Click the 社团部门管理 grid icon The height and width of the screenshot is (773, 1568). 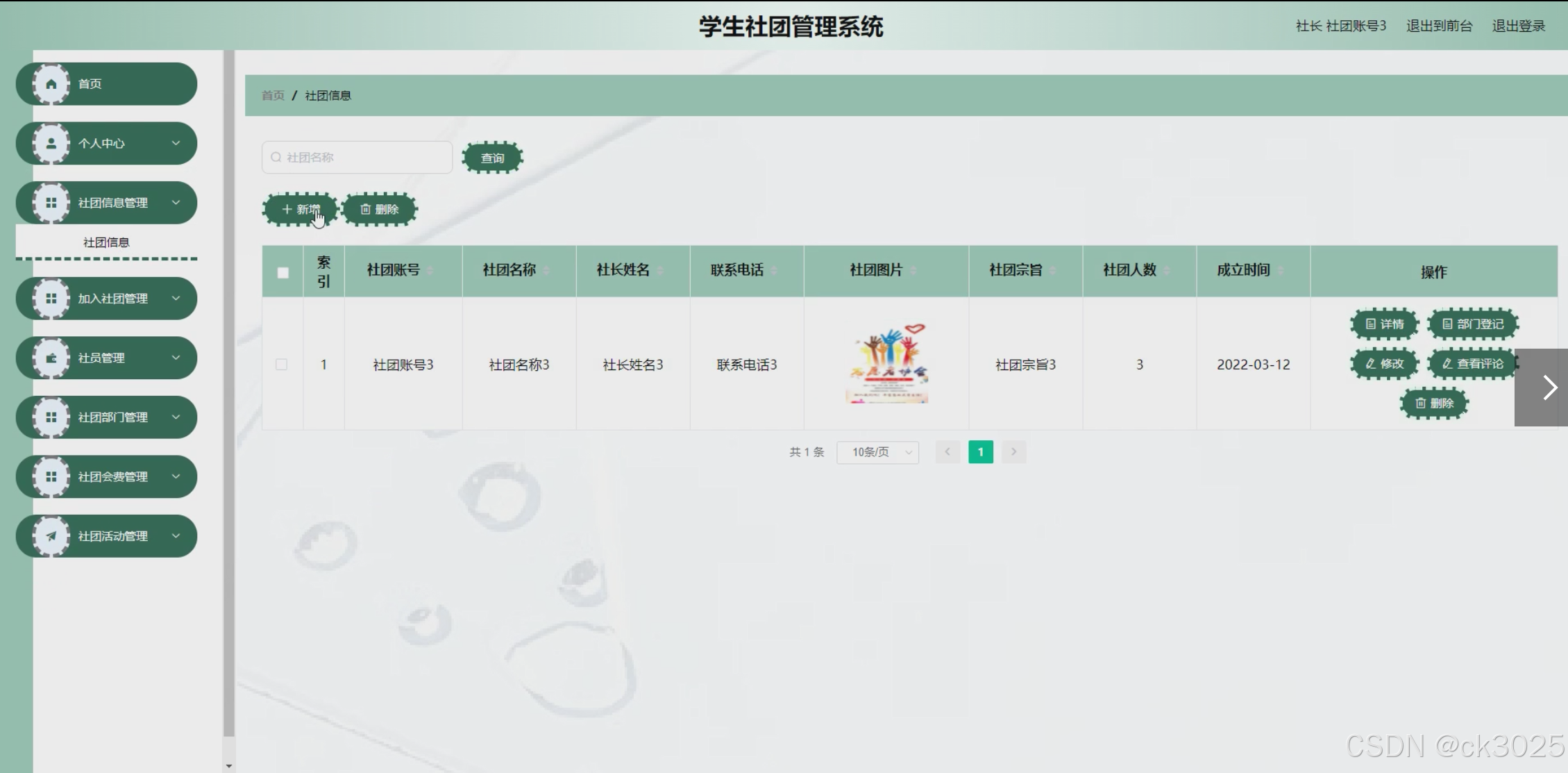pyautogui.click(x=51, y=417)
